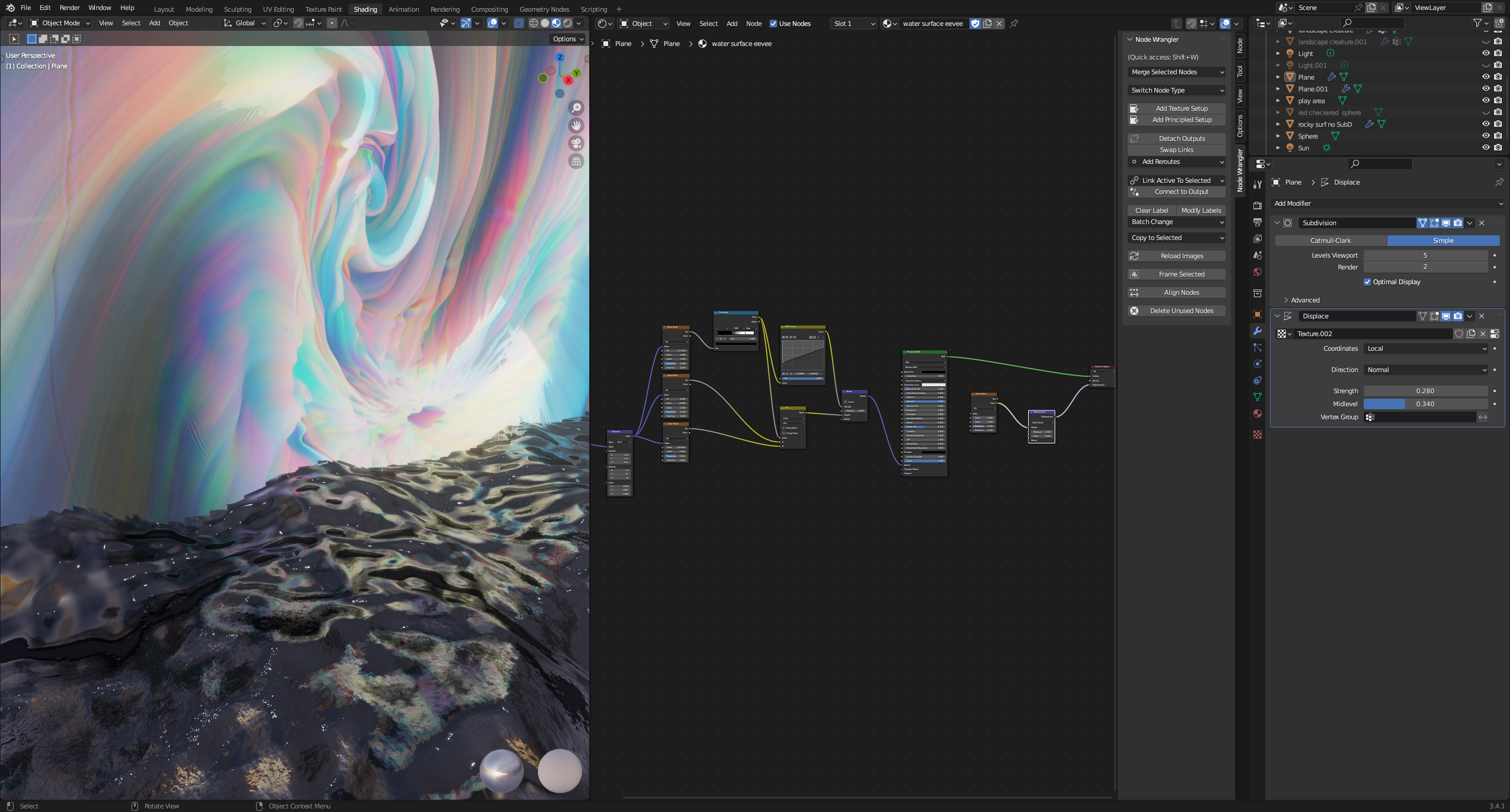Viewport: 1510px width, 812px height.
Task: Click the Texture.002 name field
Action: tap(1373, 334)
